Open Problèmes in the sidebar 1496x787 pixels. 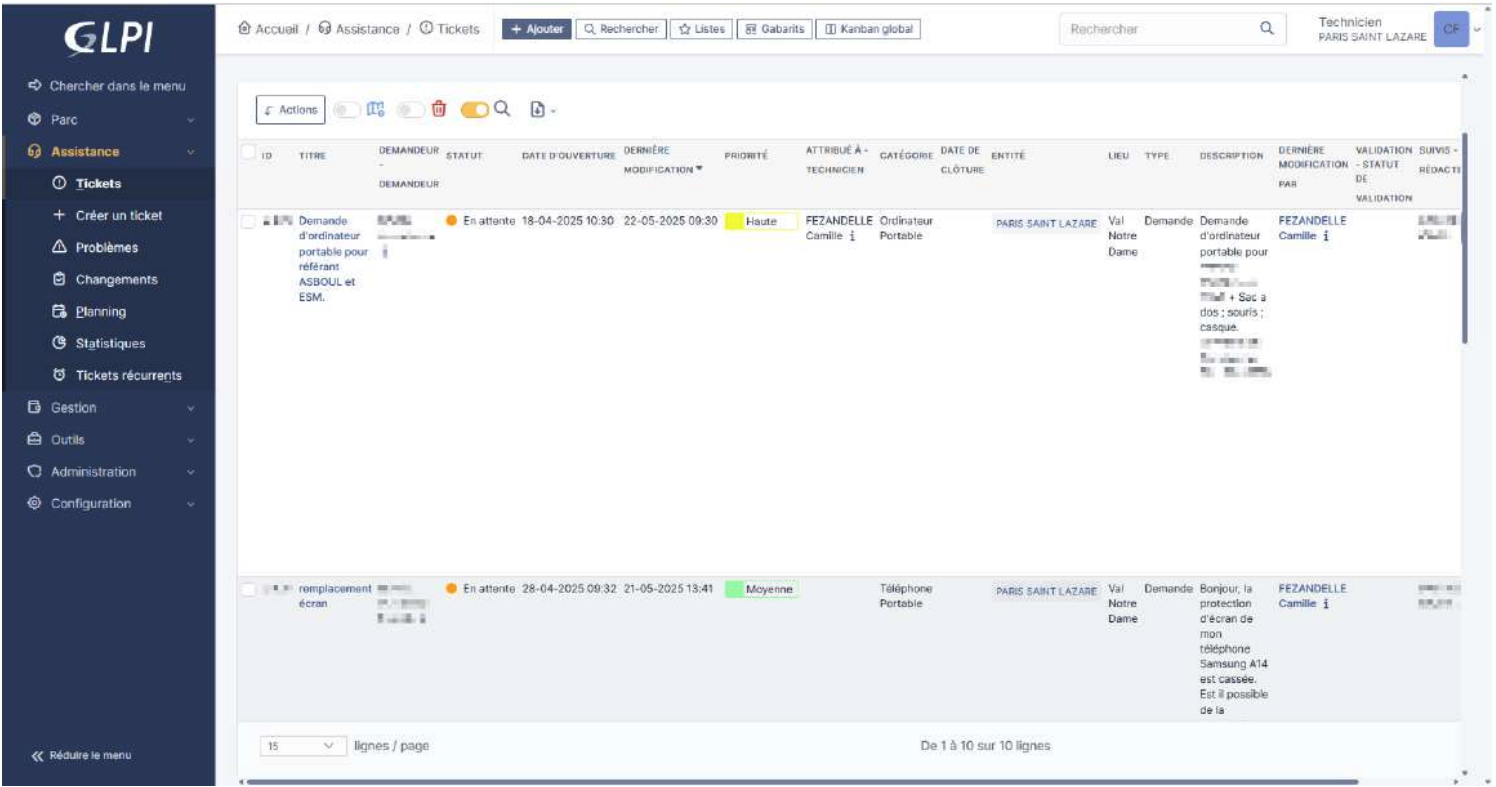[106, 248]
